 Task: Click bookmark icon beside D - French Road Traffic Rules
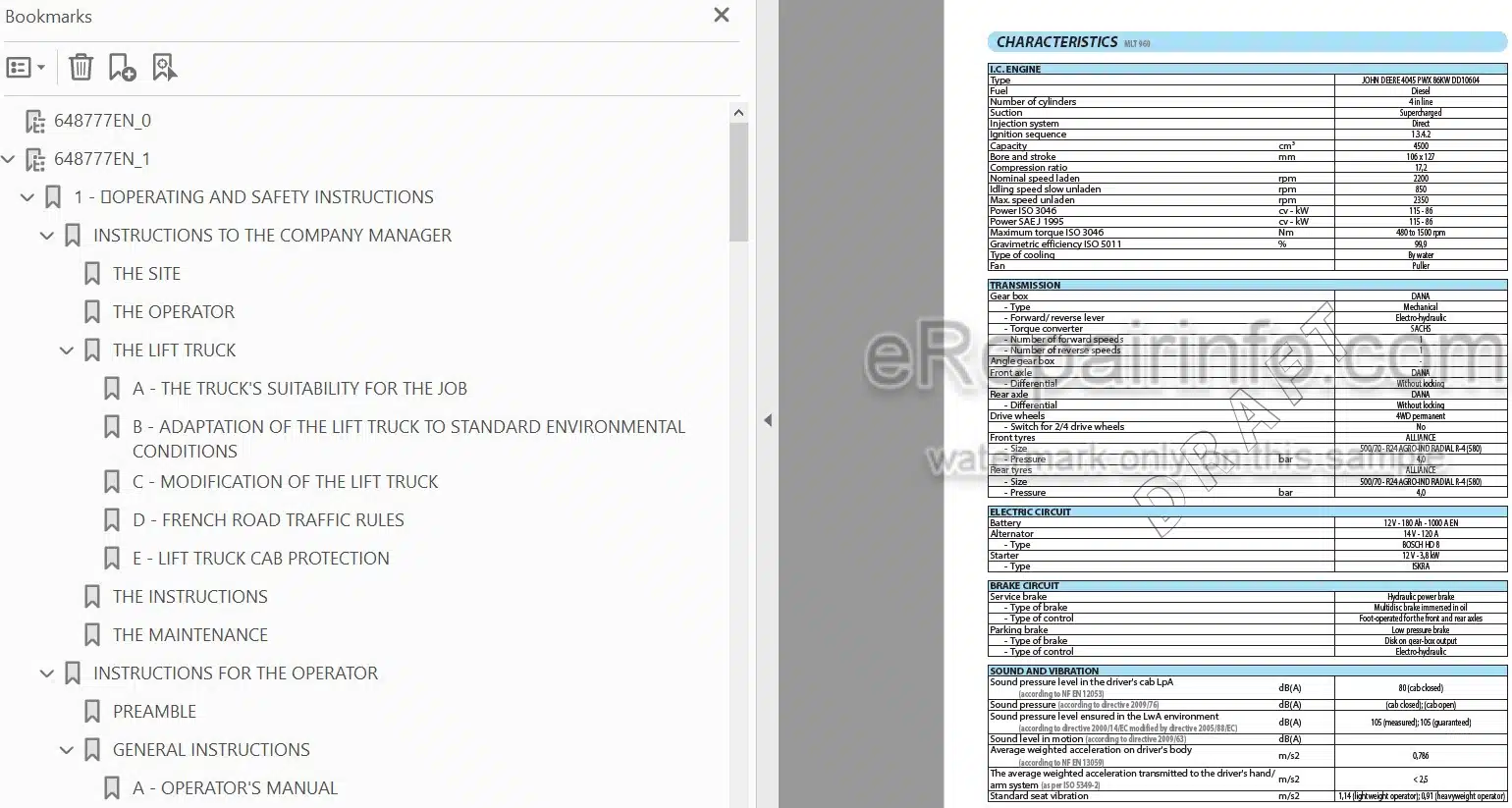[112, 520]
